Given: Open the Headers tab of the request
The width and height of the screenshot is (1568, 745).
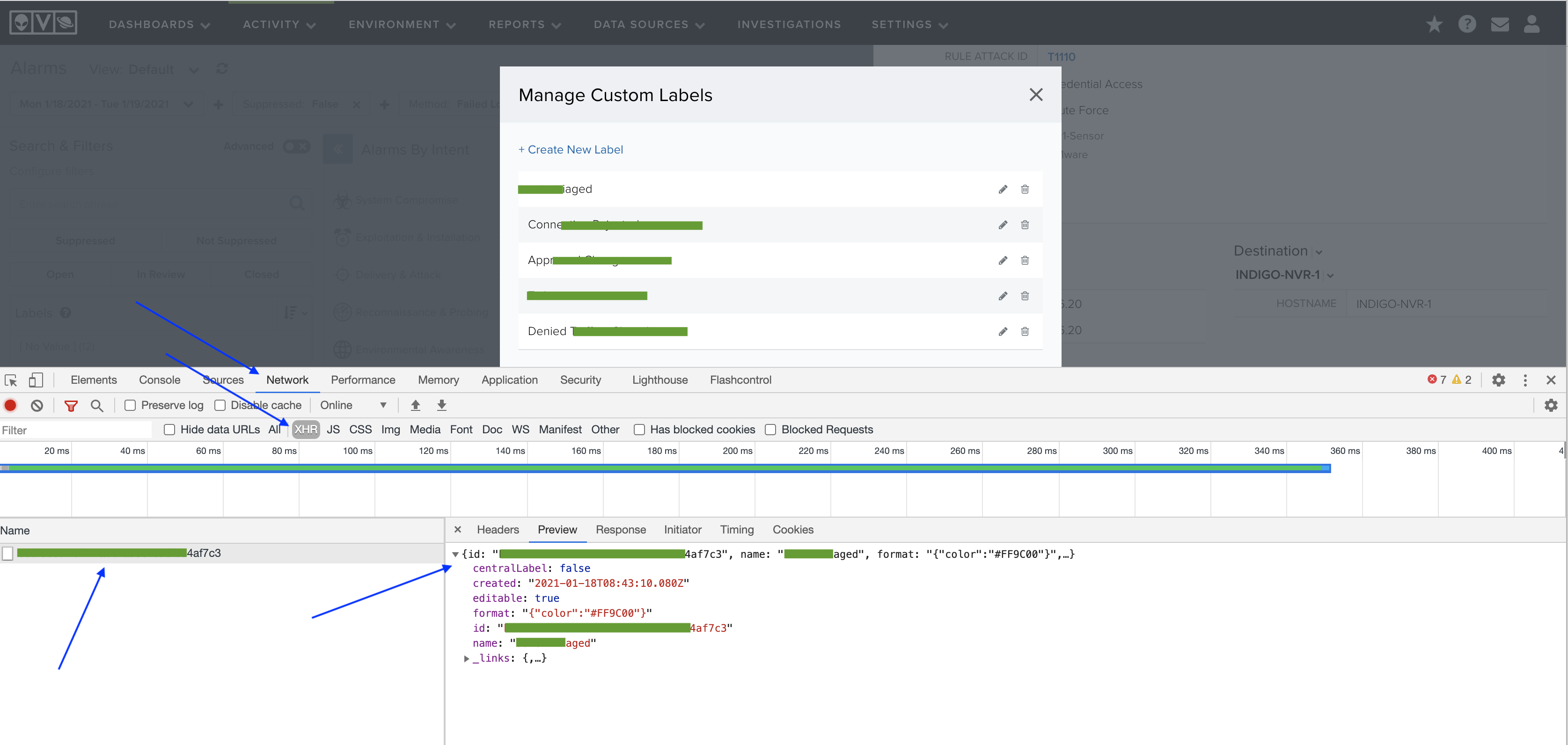Looking at the screenshot, I should [498, 530].
